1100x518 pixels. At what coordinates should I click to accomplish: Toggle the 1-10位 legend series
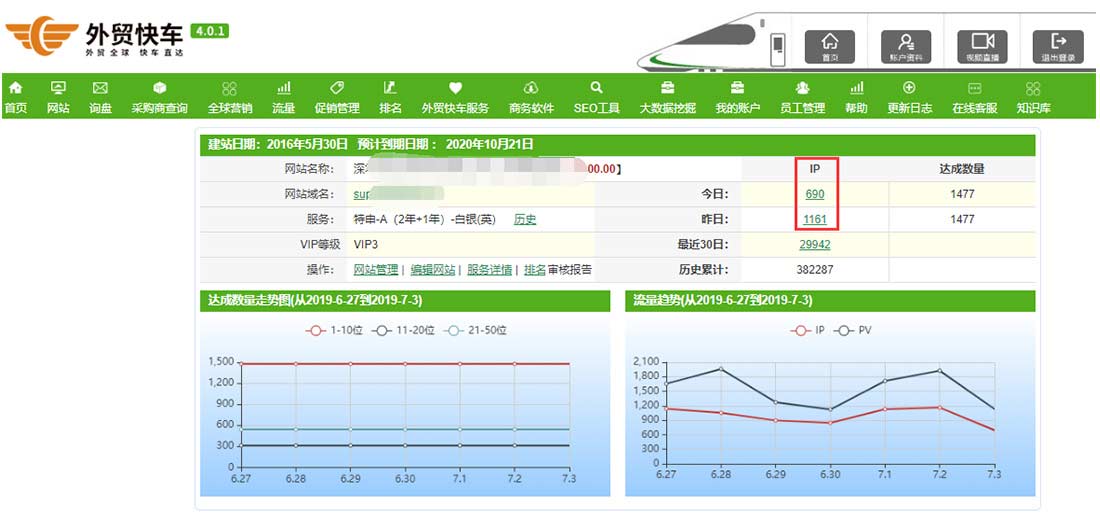click(x=334, y=330)
